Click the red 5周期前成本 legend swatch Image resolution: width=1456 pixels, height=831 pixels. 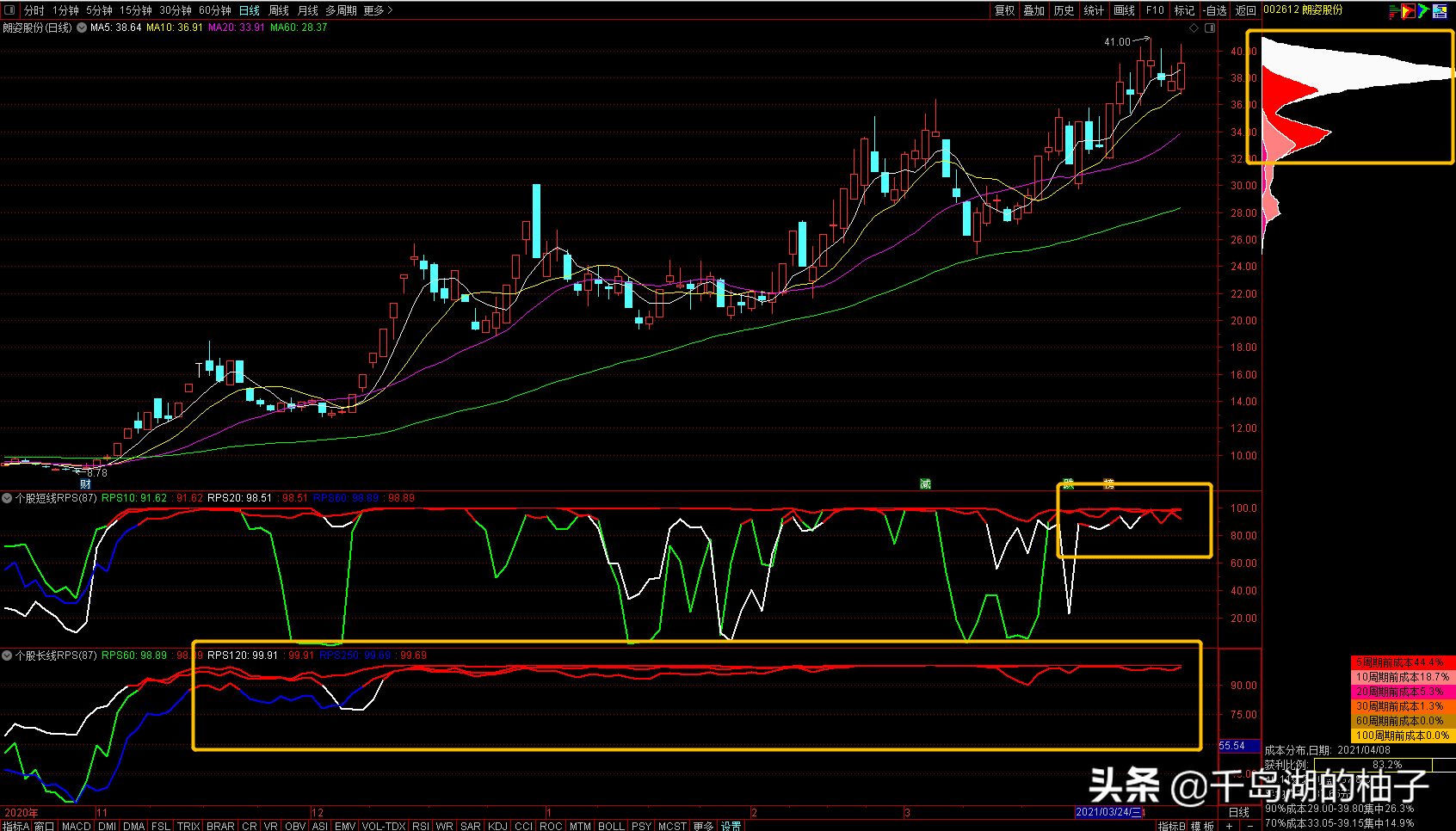pyautogui.click(x=1402, y=662)
